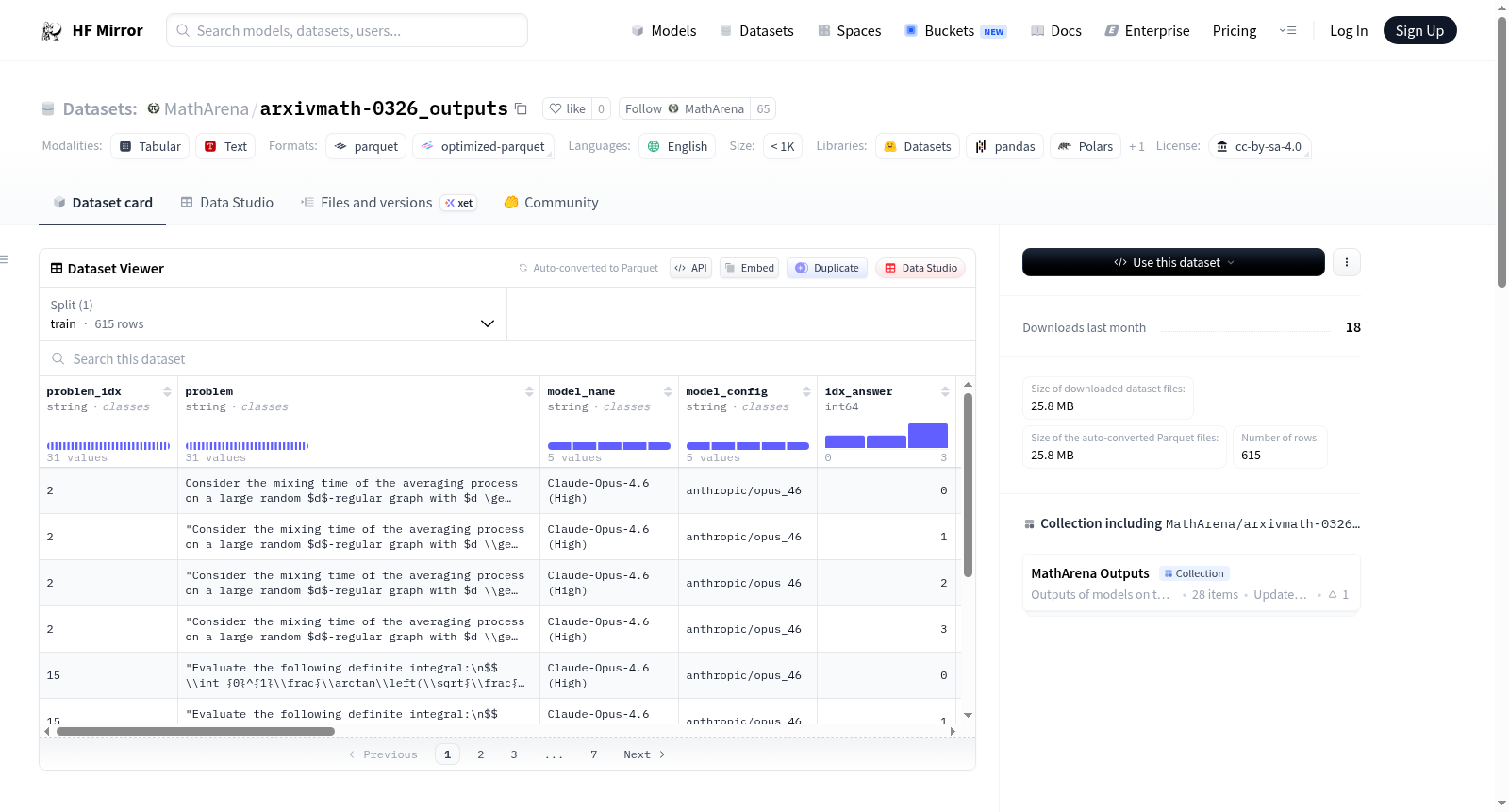Screen dimensions: 1509x812
Task: Filter by the Tabular modality tag
Action: (150, 146)
